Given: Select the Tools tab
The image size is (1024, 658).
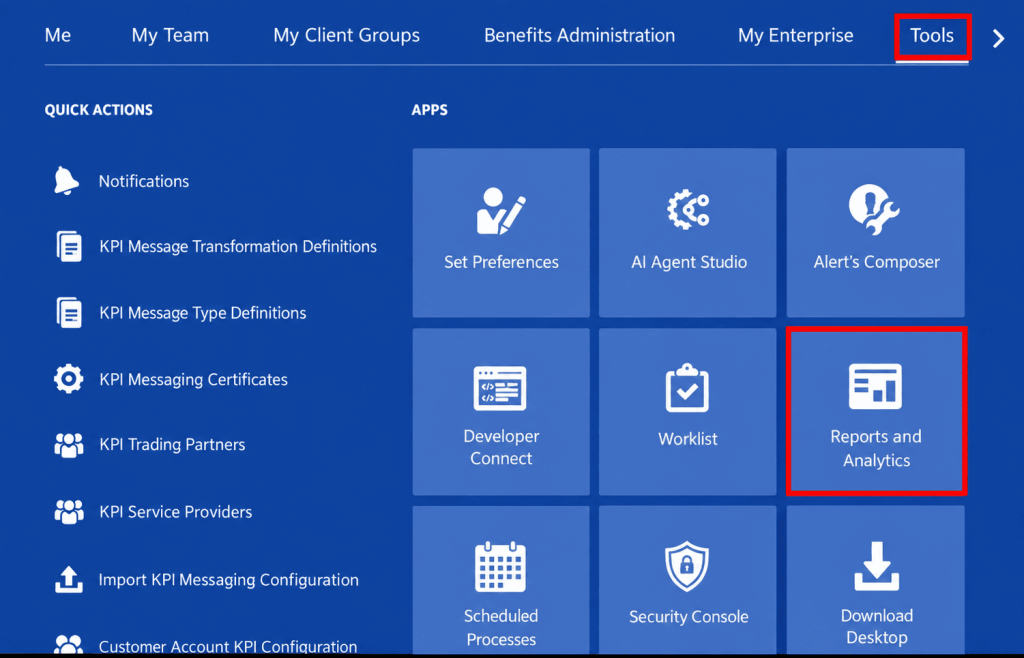Looking at the screenshot, I should click(x=932, y=35).
